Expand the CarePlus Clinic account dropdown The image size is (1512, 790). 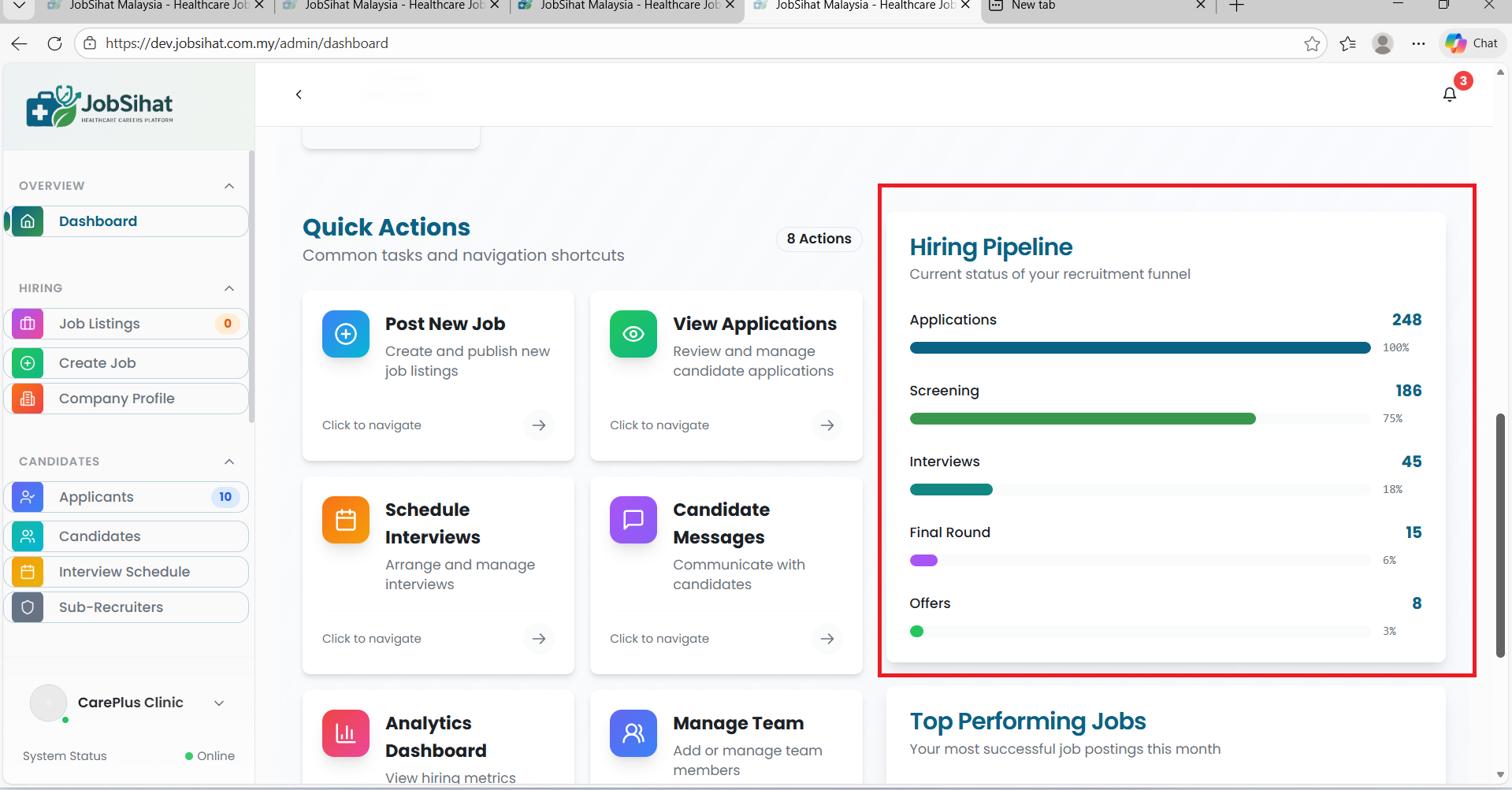[219, 703]
